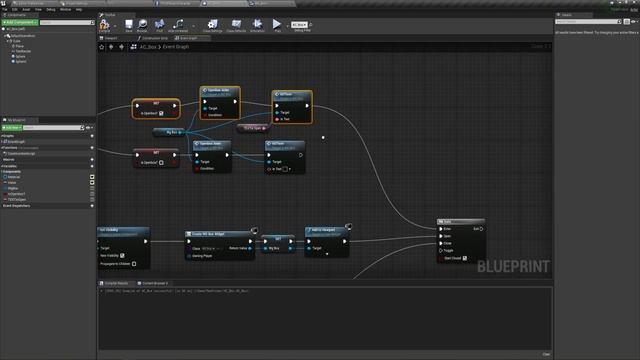The image size is (640, 360).
Task: Focus the Components search field
Action: [67, 22]
